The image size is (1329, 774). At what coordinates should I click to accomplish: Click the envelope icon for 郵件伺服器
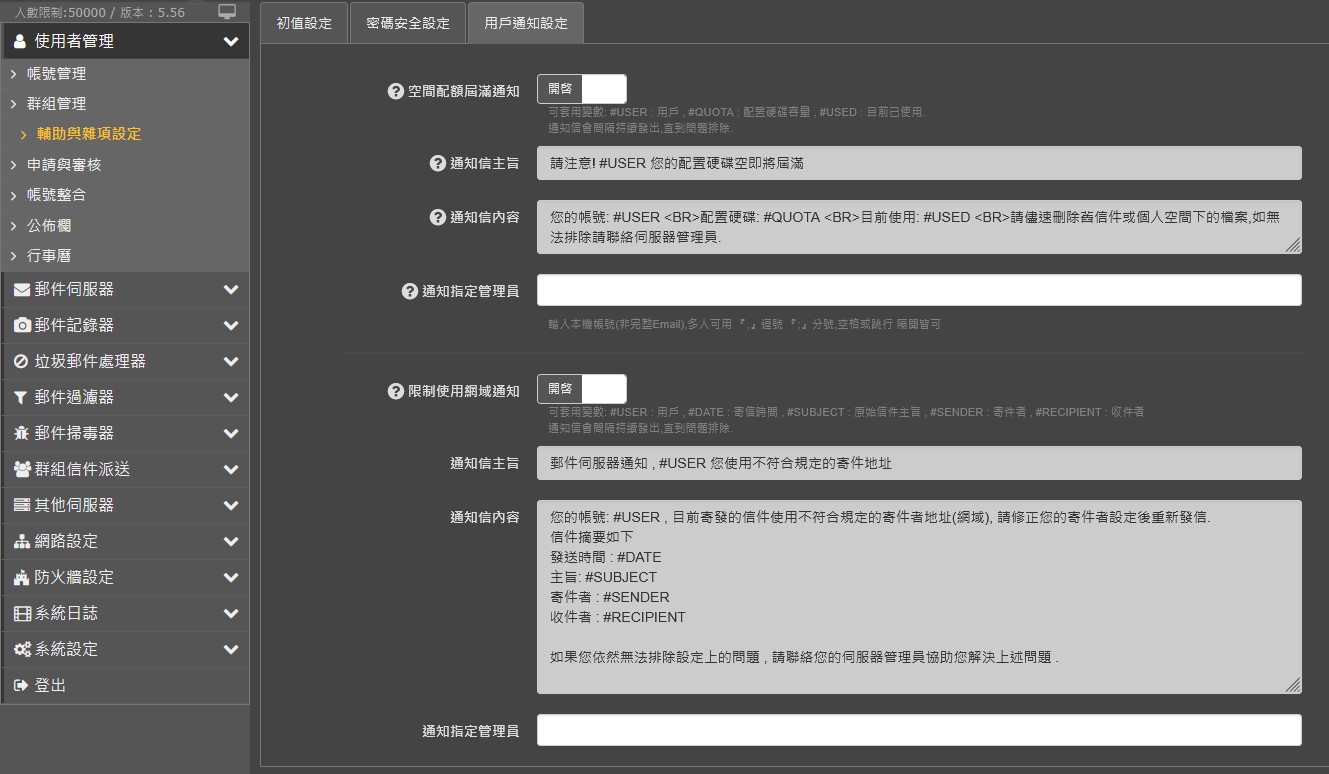[x=21, y=290]
